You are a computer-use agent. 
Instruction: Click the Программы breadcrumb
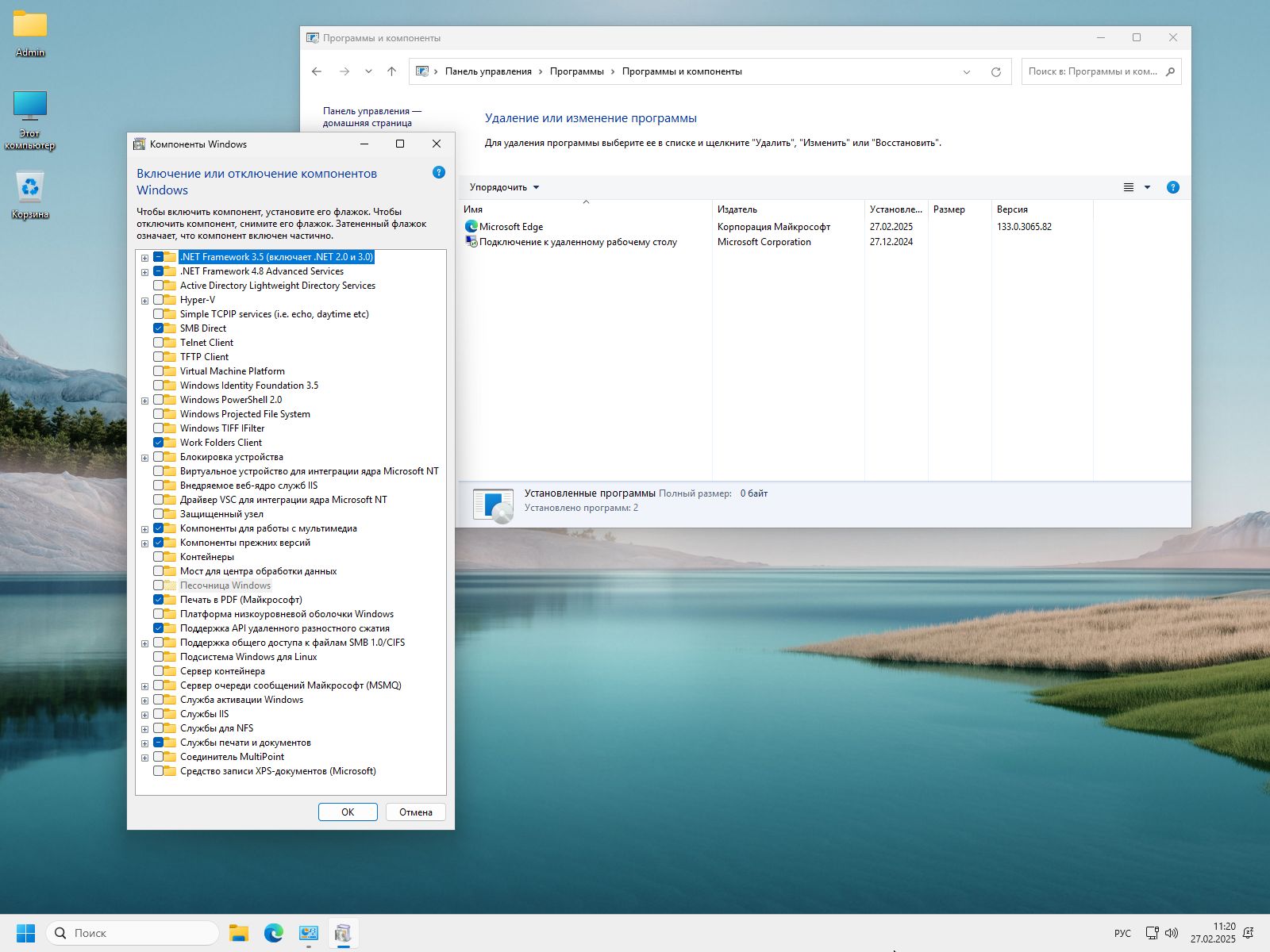point(577,71)
